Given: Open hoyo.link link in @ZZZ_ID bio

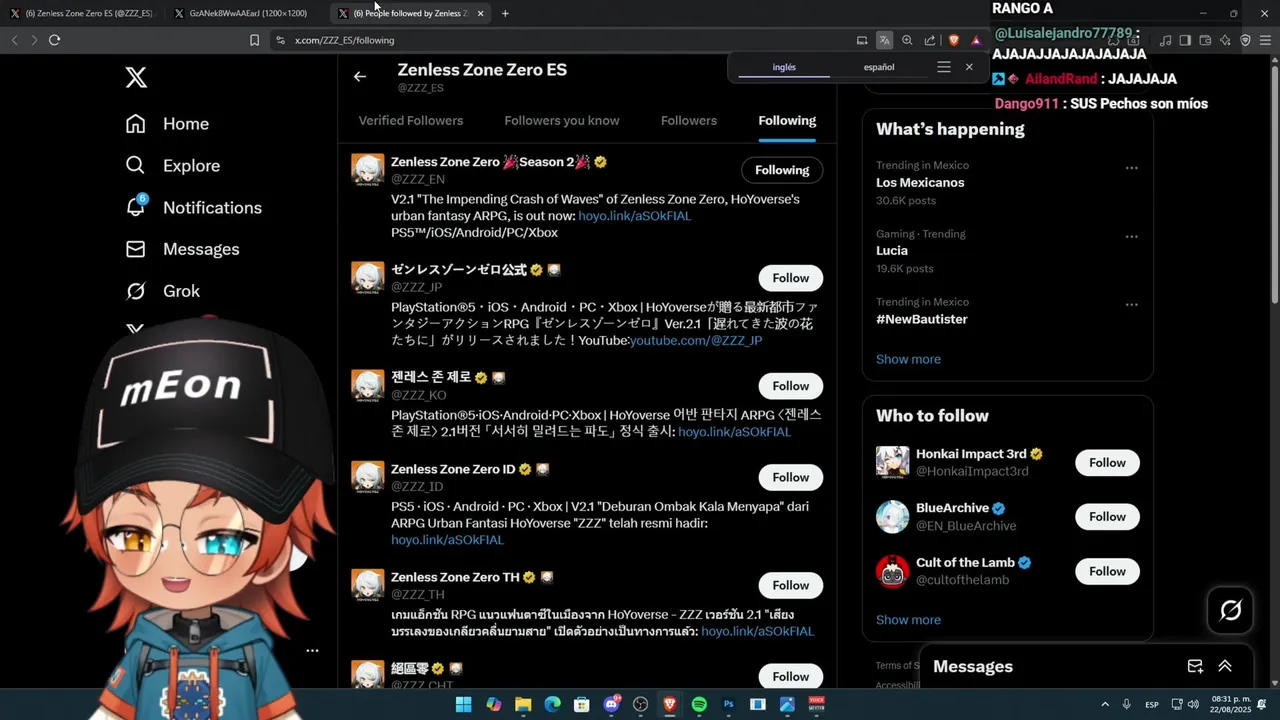Looking at the screenshot, I should (447, 540).
